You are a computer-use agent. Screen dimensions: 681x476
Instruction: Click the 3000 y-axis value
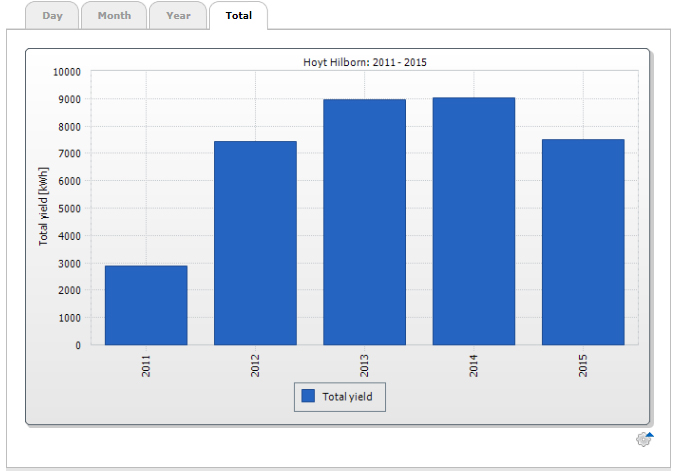(x=69, y=264)
